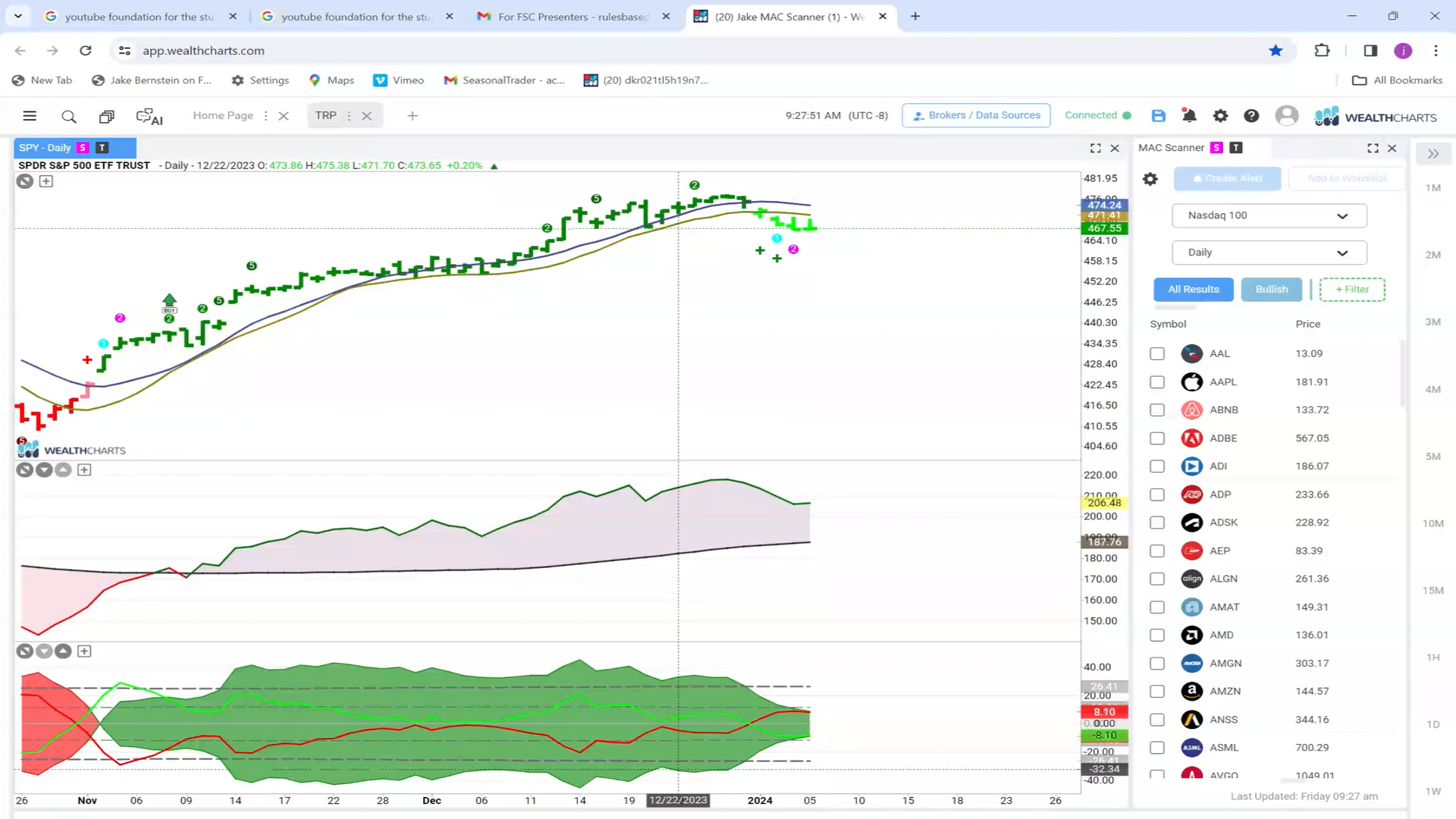Switch to first youtube foundation browser tab
The height and width of the screenshot is (819, 1456).
(140, 16)
